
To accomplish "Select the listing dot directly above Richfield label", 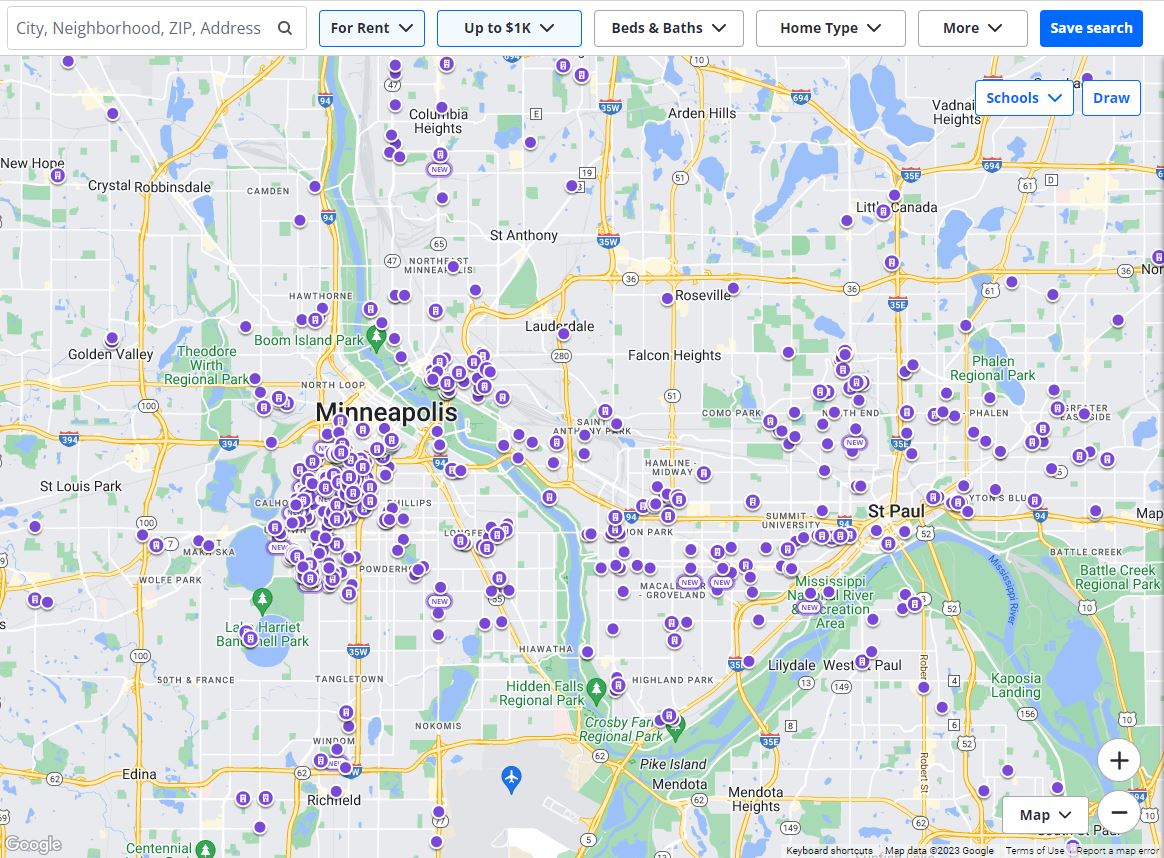I will [336, 791].
